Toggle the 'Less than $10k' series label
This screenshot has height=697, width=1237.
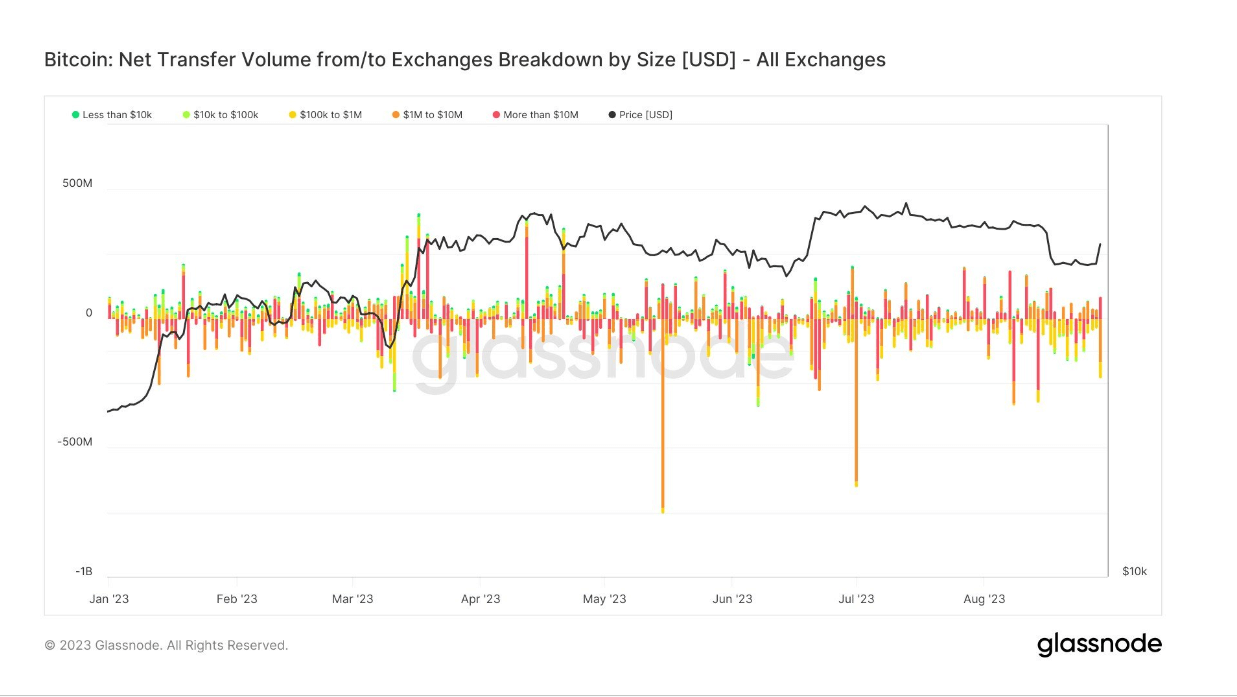(x=117, y=115)
